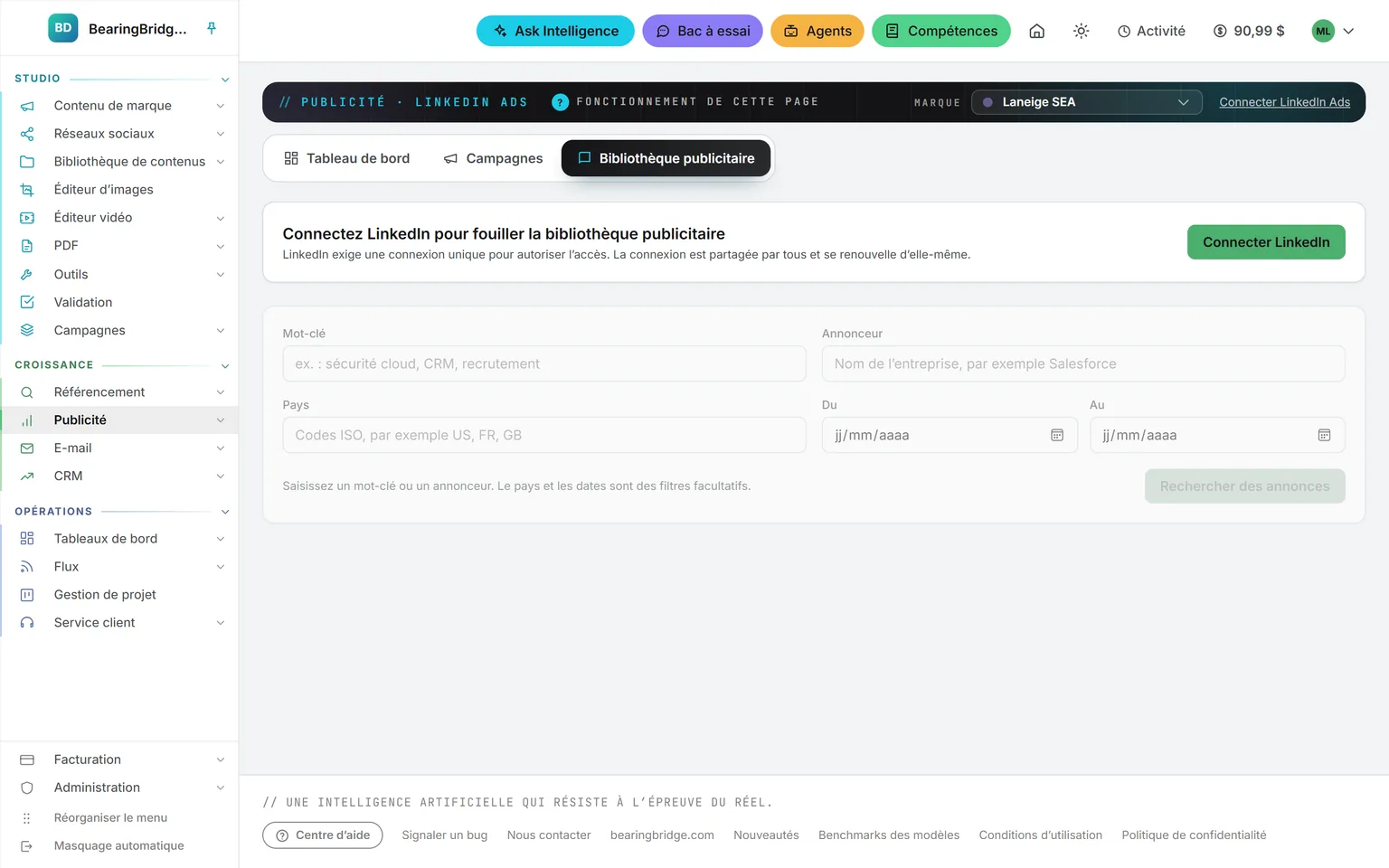Expand the Contenu de marque submenu

pyautogui.click(x=220, y=106)
